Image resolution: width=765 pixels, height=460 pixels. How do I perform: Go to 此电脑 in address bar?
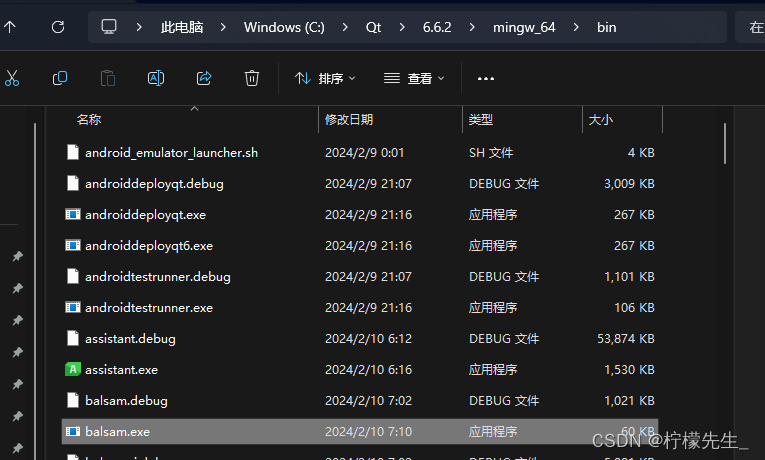click(182, 27)
